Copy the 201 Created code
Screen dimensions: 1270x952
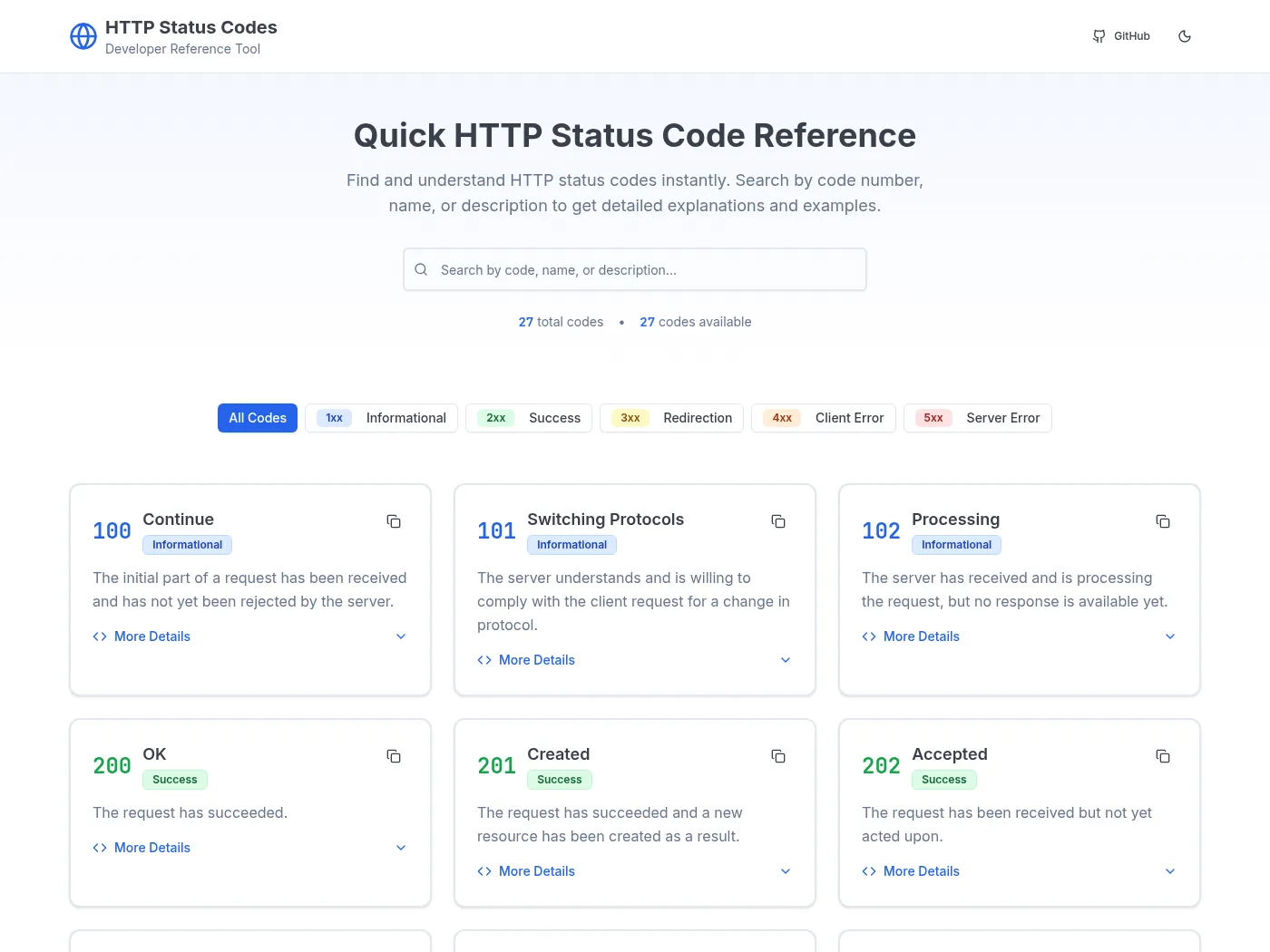(778, 756)
